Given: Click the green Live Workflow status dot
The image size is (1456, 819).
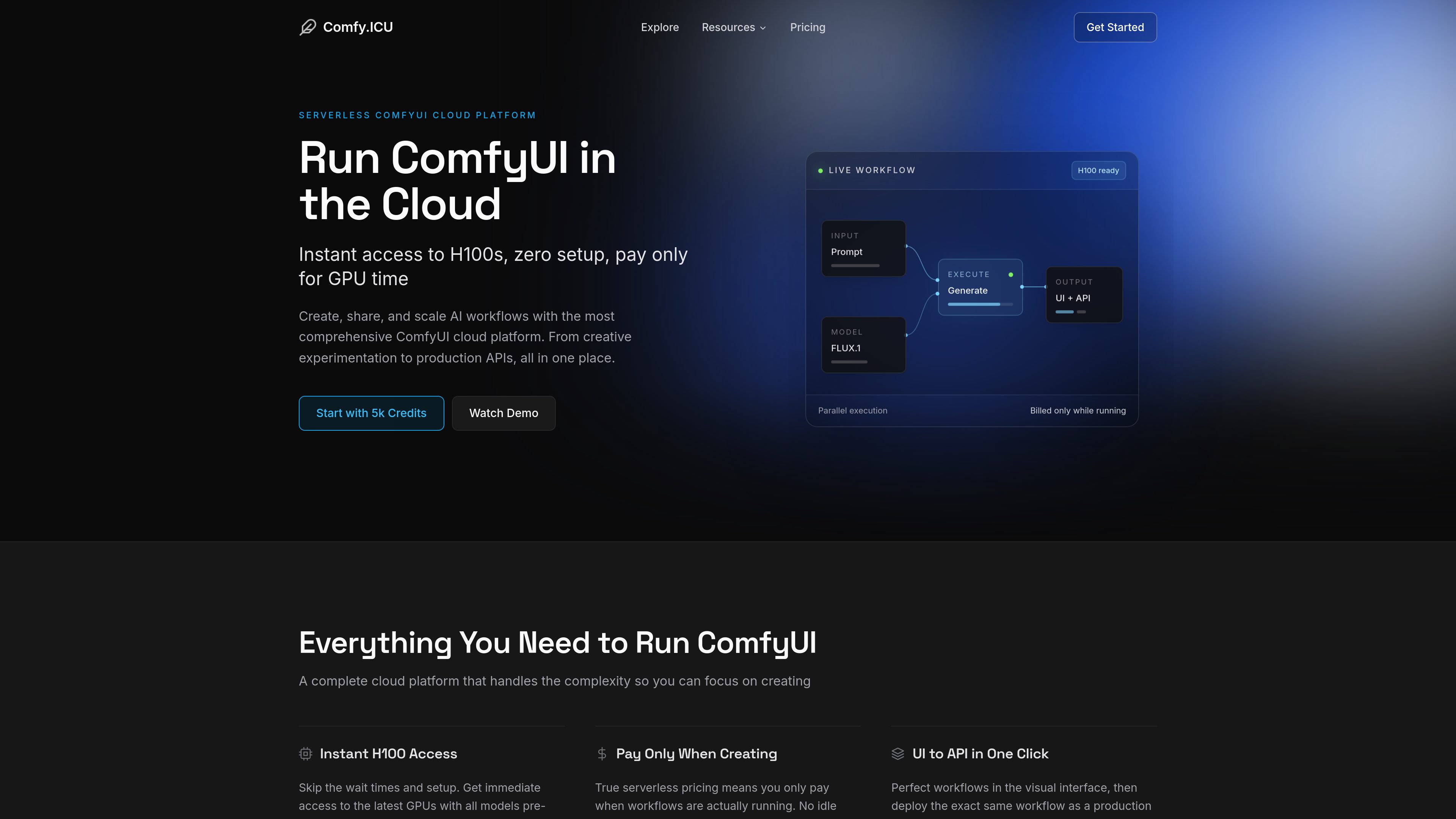Looking at the screenshot, I should pyautogui.click(x=820, y=171).
